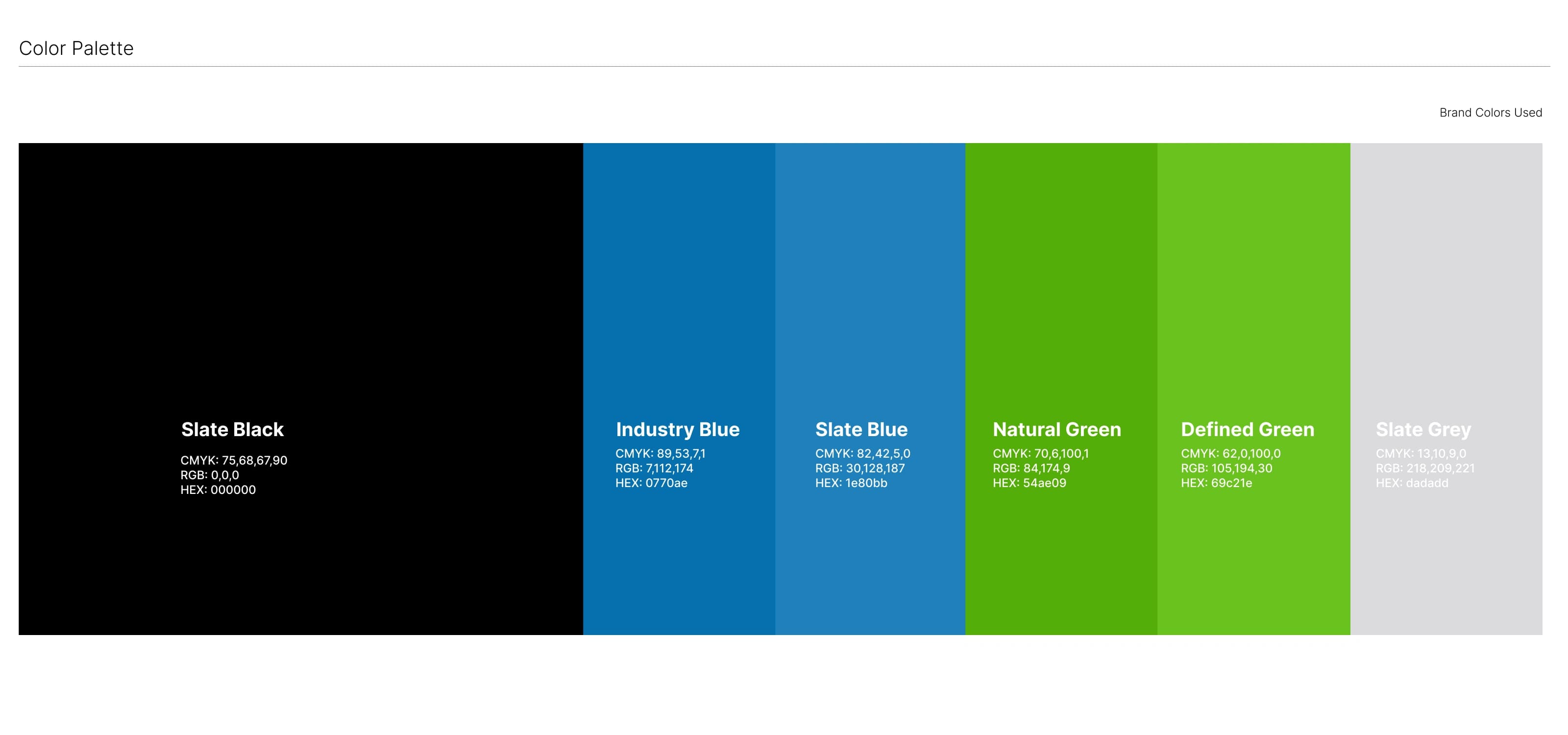Click the HEX: 1e80bb value

[x=851, y=483]
